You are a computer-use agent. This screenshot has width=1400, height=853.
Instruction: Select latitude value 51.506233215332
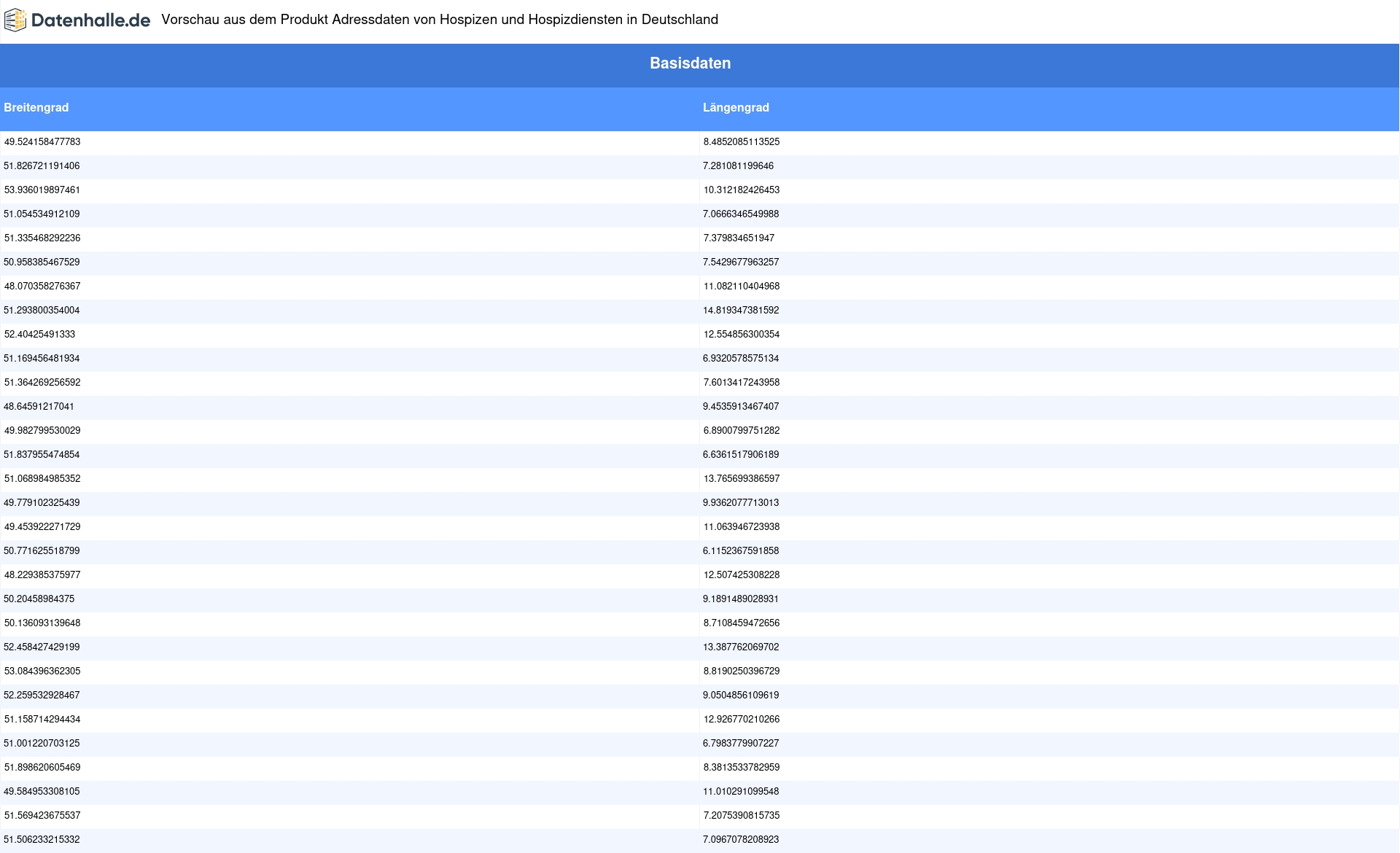pyautogui.click(x=42, y=840)
